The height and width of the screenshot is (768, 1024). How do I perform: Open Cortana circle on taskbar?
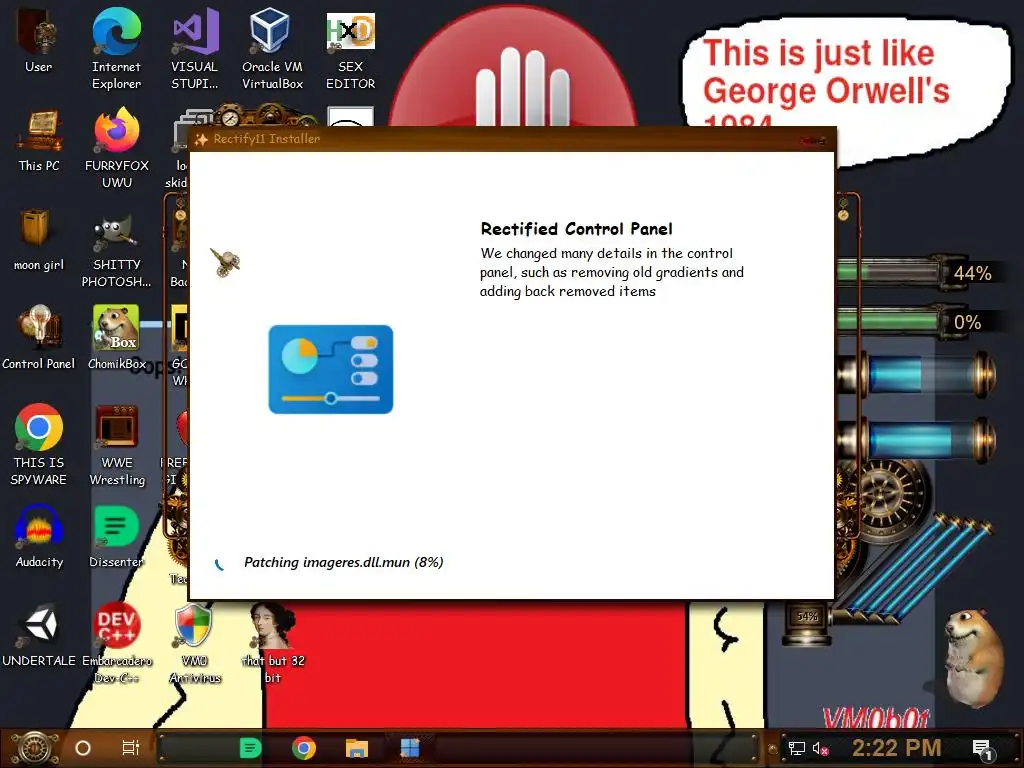click(83, 748)
